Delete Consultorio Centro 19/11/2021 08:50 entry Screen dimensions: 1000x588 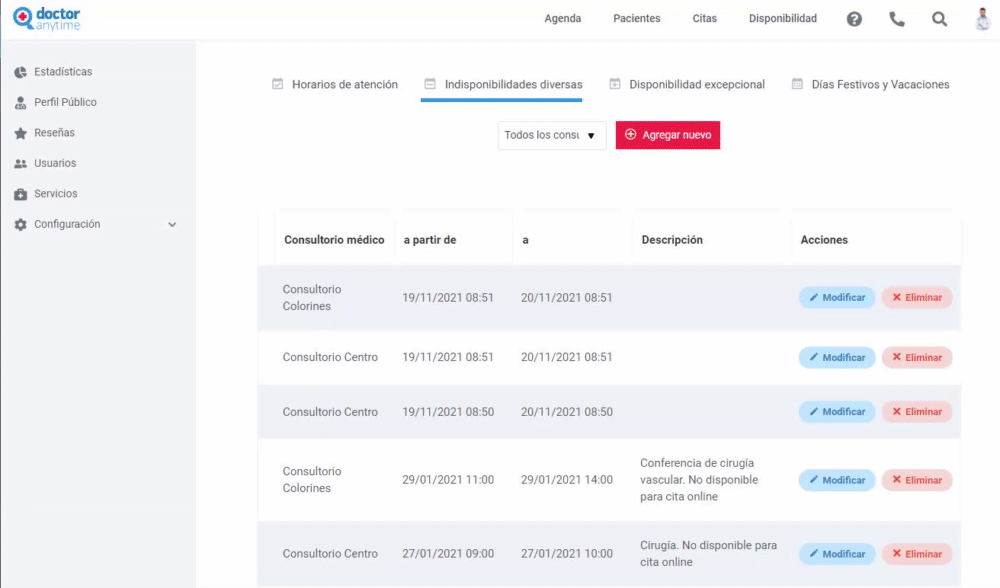[x=916, y=412]
